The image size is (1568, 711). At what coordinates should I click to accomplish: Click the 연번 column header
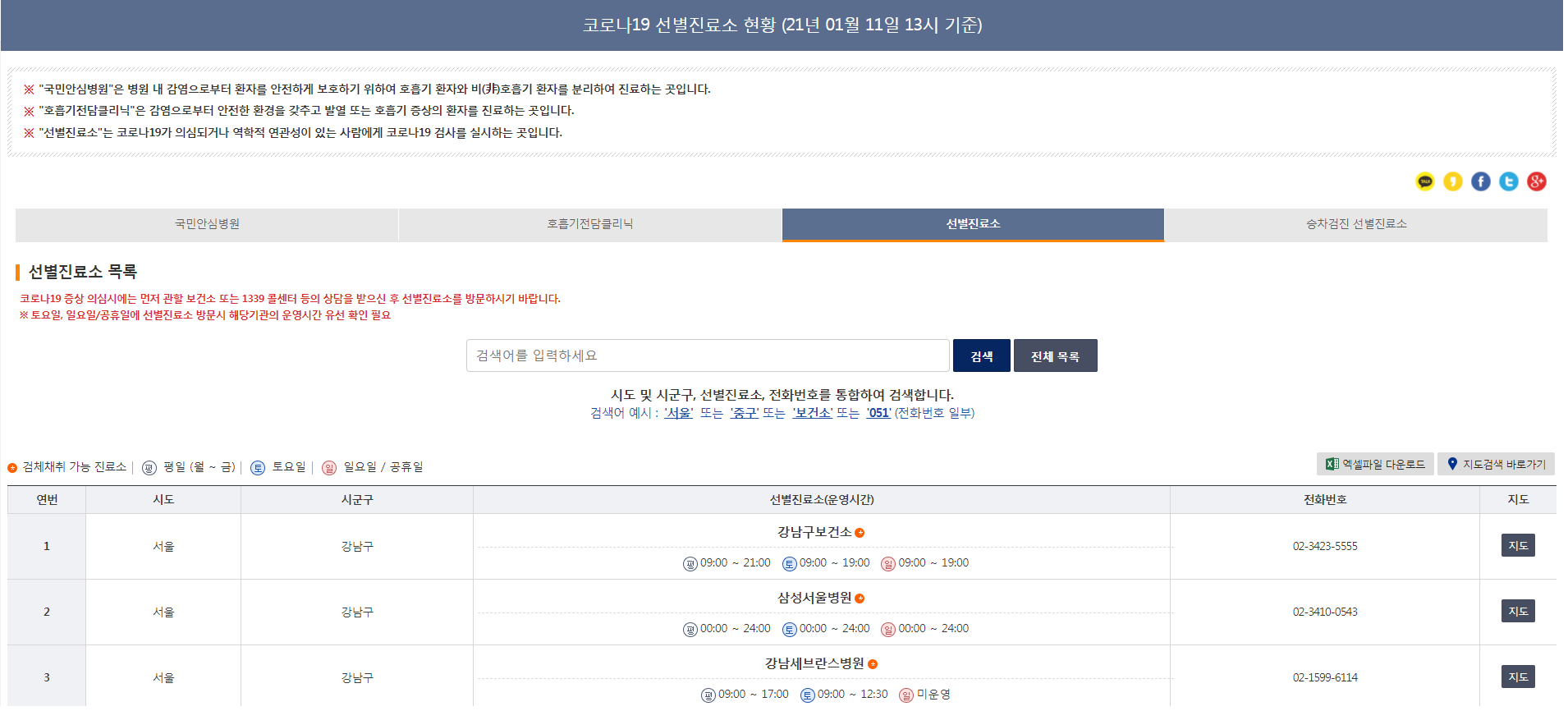pyautogui.click(x=47, y=500)
